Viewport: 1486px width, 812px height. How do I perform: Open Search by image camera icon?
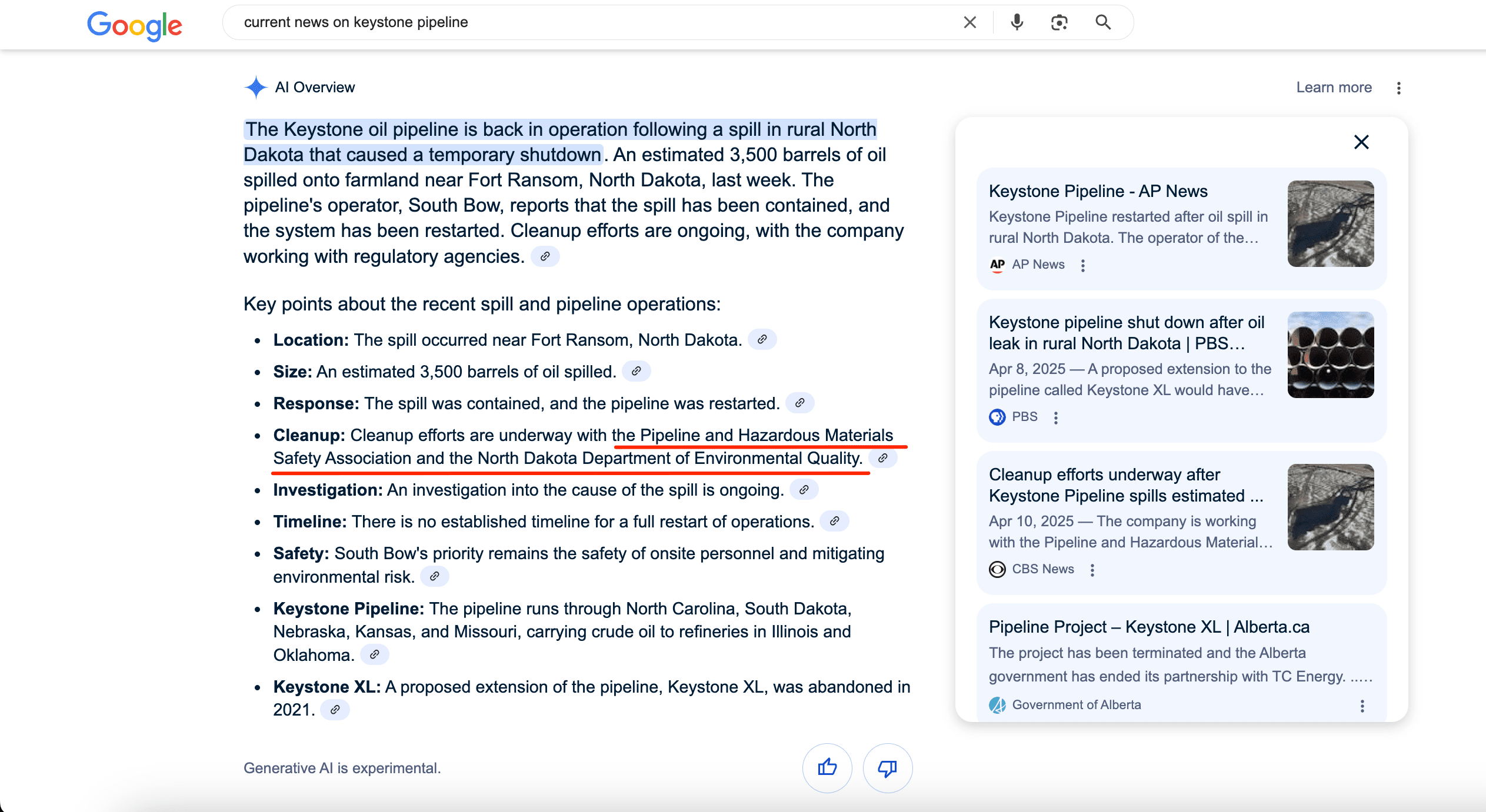[1059, 22]
